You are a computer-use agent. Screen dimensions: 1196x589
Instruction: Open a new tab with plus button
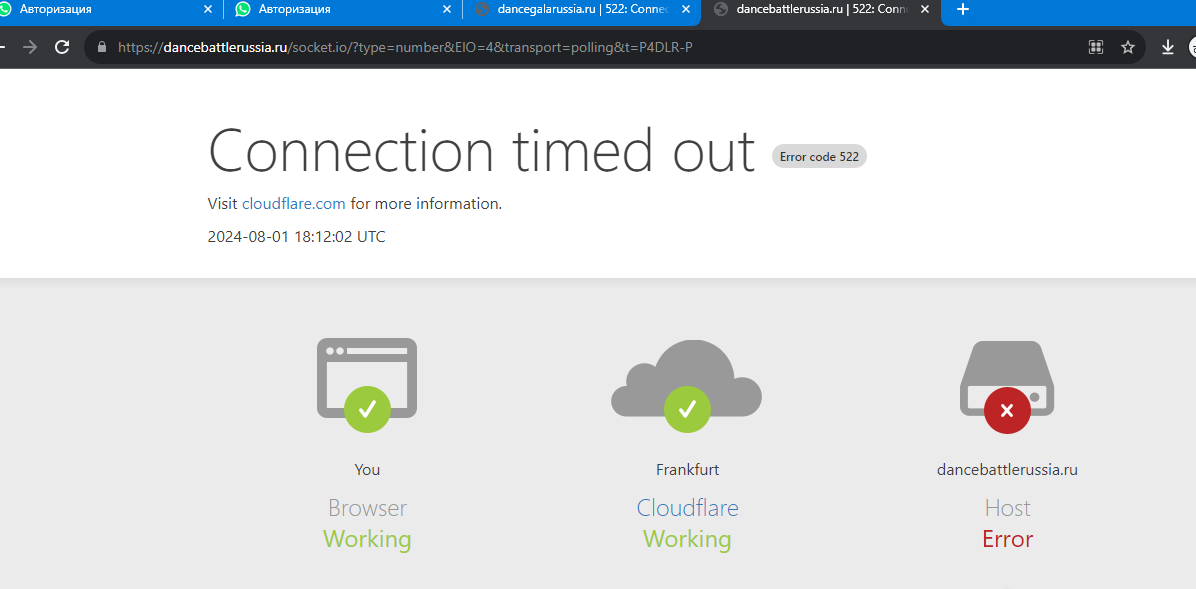pyautogui.click(x=963, y=9)
